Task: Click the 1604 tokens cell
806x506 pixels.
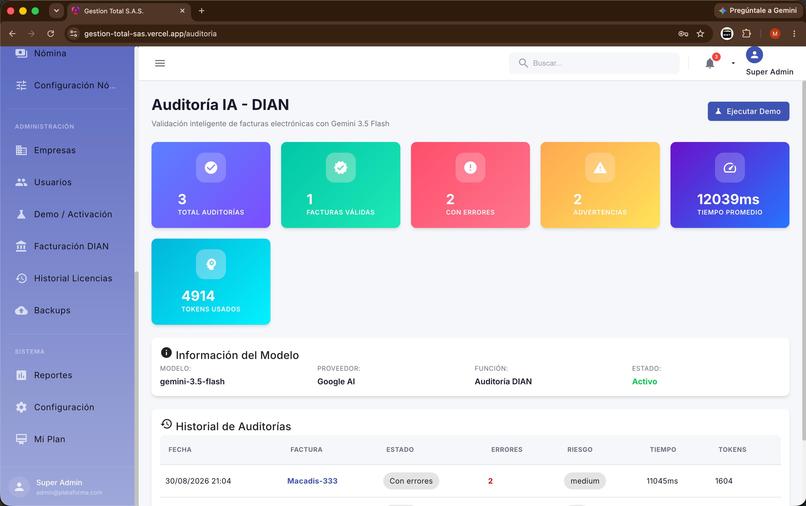Action: [724, 481]
